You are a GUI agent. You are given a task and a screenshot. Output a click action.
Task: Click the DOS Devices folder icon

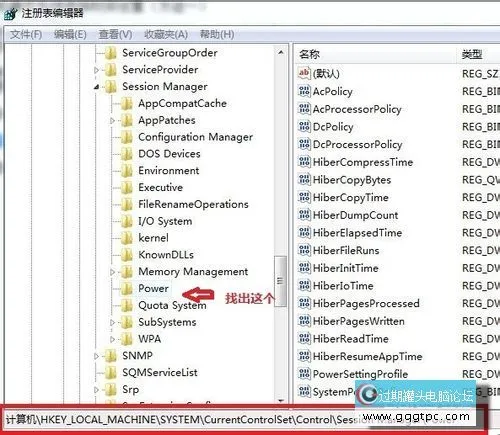tap(127, 154)
